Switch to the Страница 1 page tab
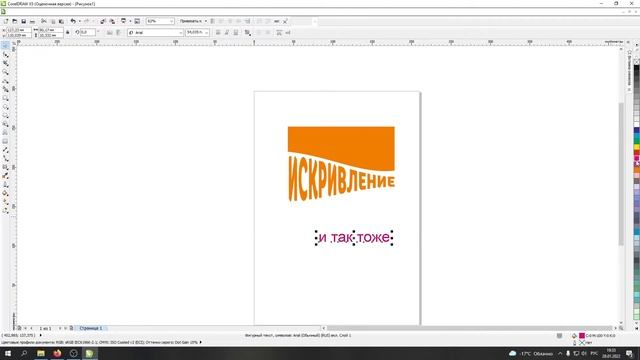The width and height of the screenshot is (640, 360). click(91, 328)
